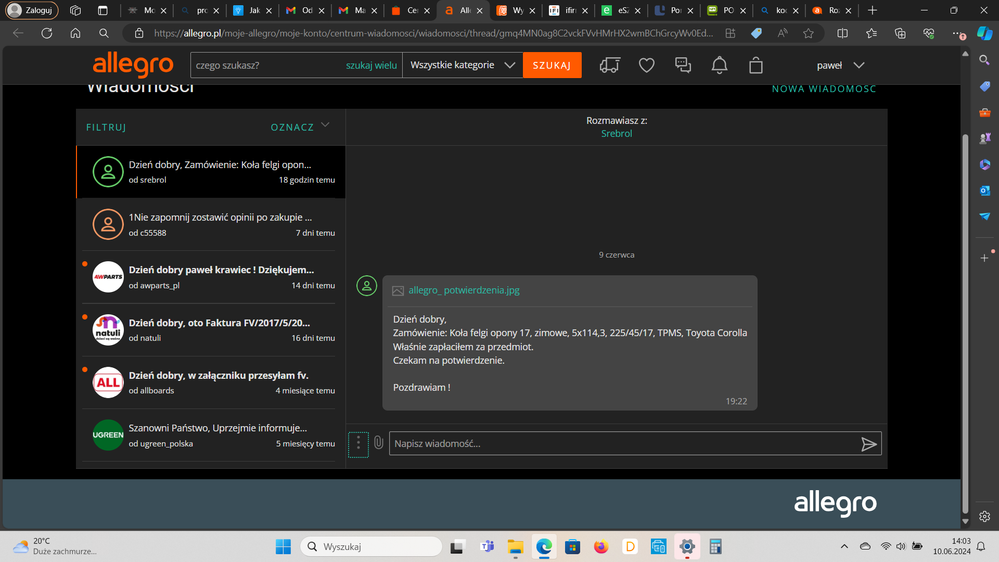Open Firefox from taskbar
This screenshot has width=999, height=562.
point(601,546)
